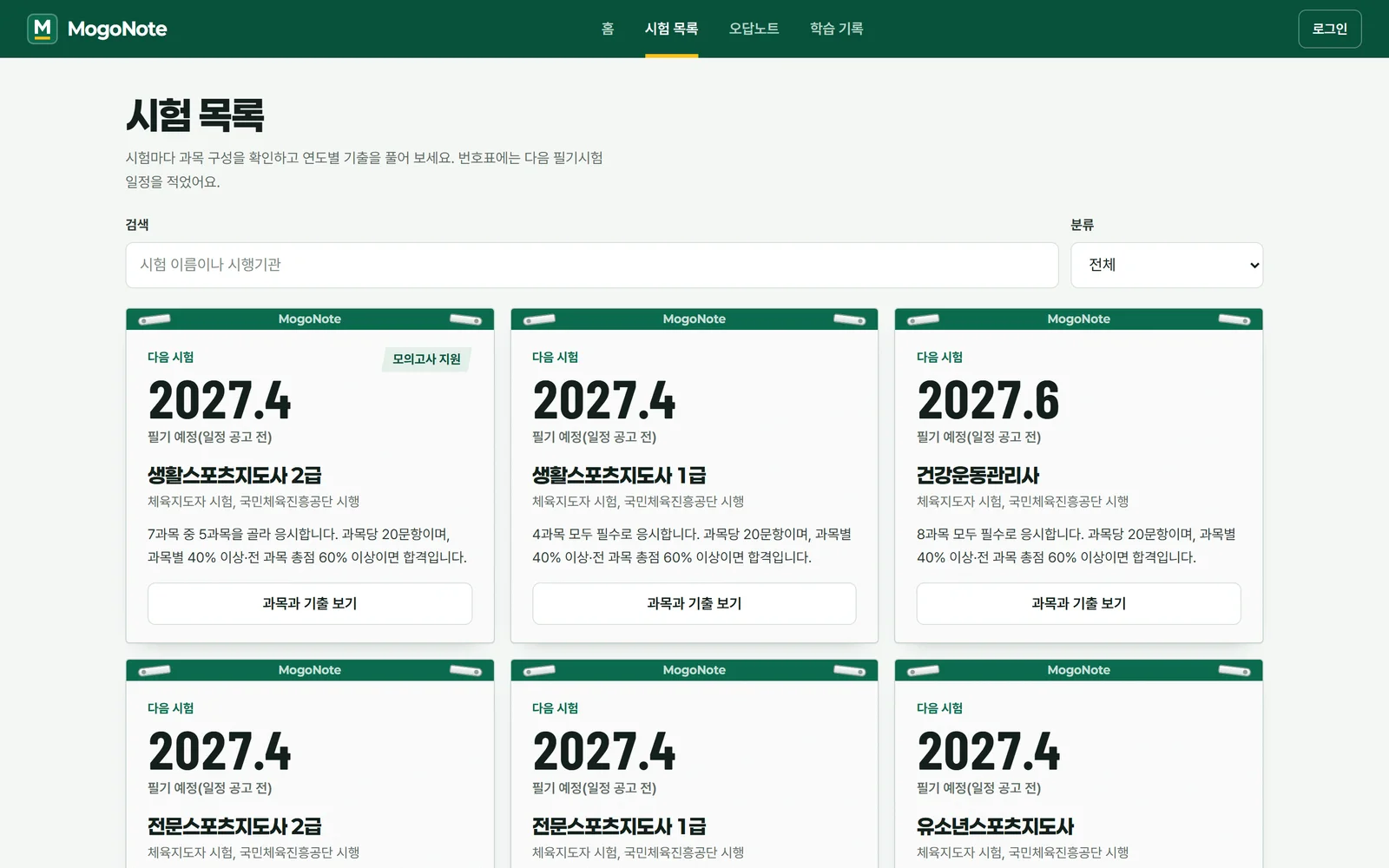Click the 분류 field label
1389x868 pixels.
pos(1083,225)
